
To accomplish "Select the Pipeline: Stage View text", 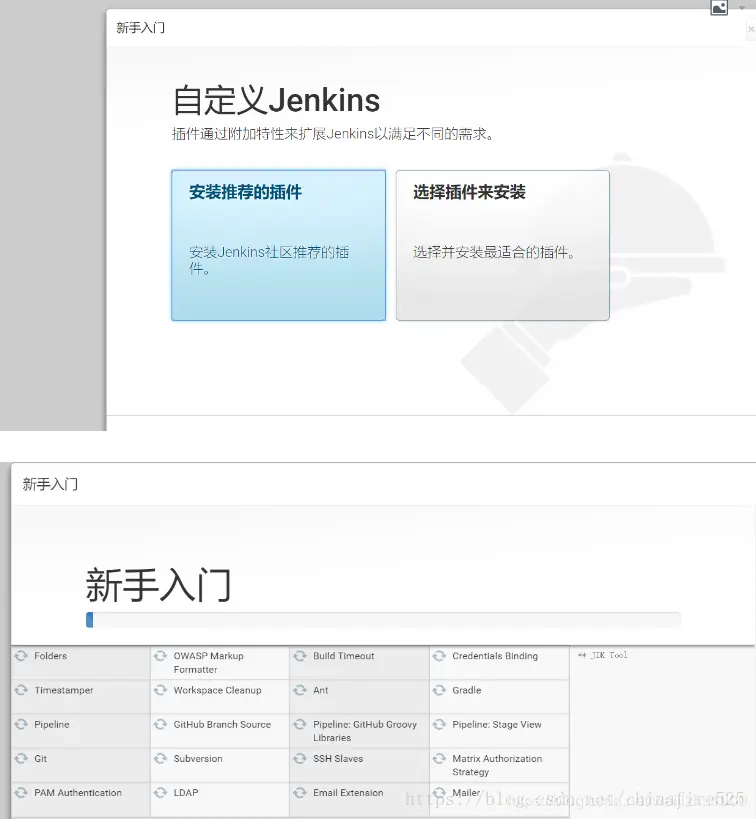I will 497,724.
